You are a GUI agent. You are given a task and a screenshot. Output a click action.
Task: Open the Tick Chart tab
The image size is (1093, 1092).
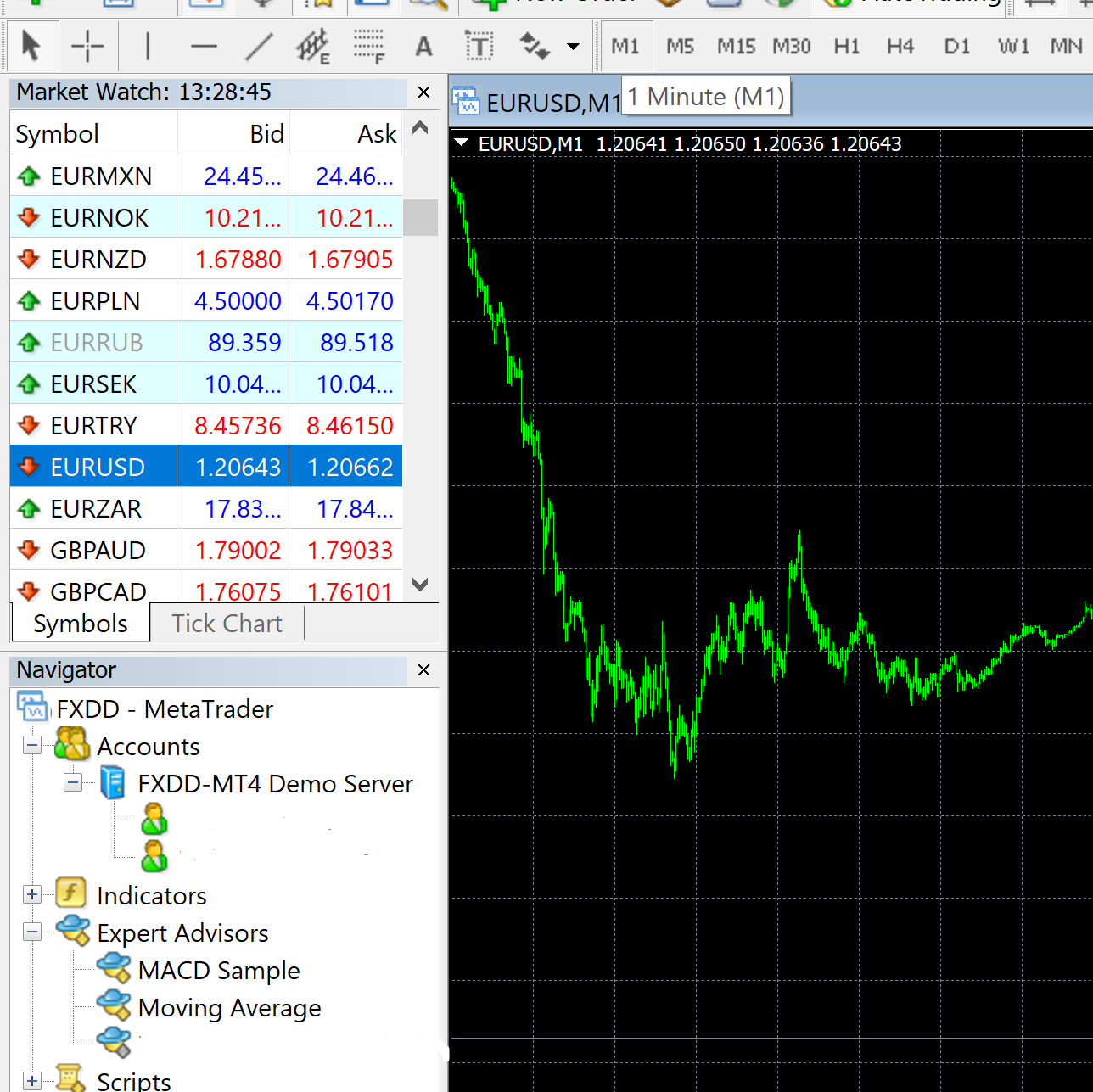pyautogui.click(x=227, y=623)
